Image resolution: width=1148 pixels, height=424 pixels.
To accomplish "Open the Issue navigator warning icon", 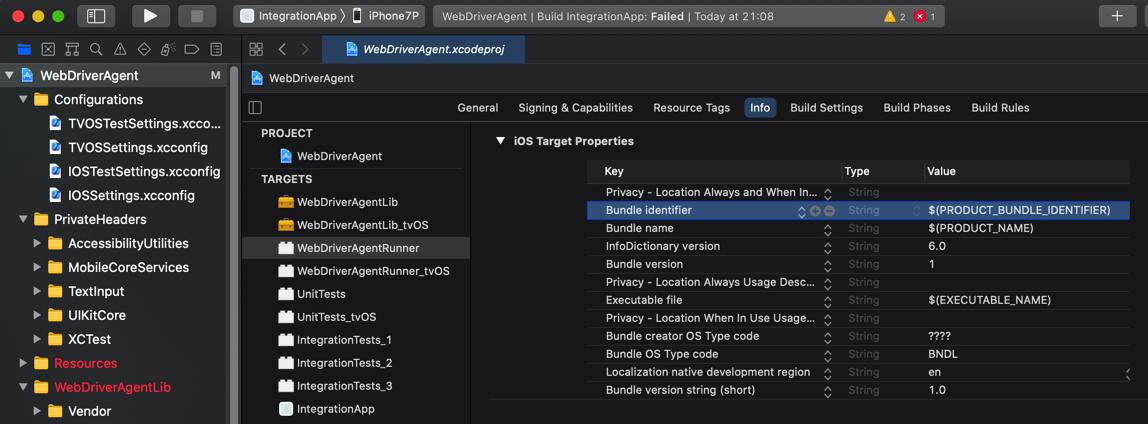I will pos(120,49).
